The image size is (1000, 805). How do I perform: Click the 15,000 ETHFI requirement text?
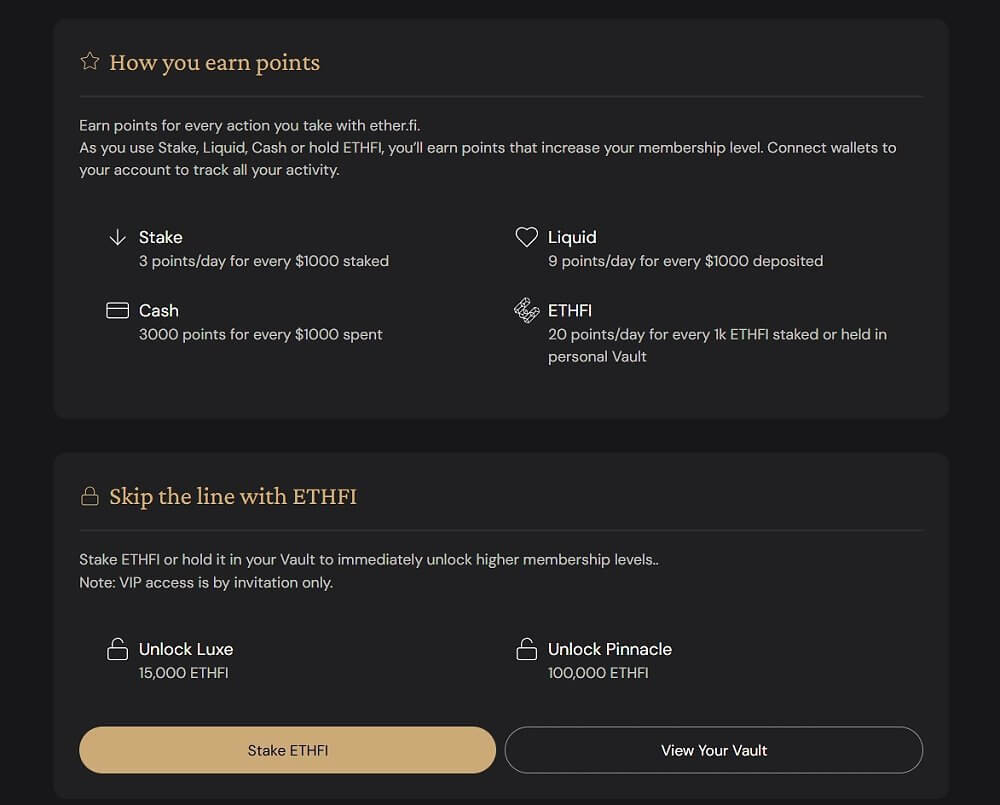click(184, 673)
